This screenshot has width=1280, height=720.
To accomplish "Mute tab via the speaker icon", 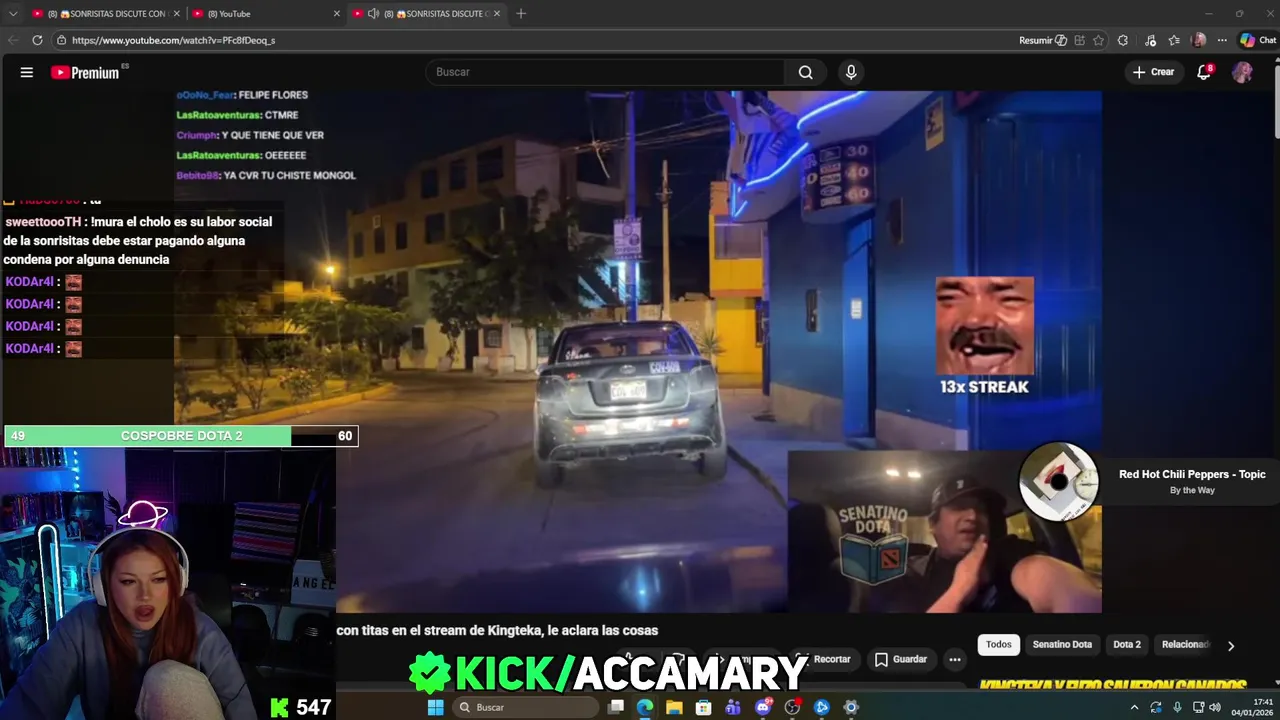I will [x=373, y=13].
